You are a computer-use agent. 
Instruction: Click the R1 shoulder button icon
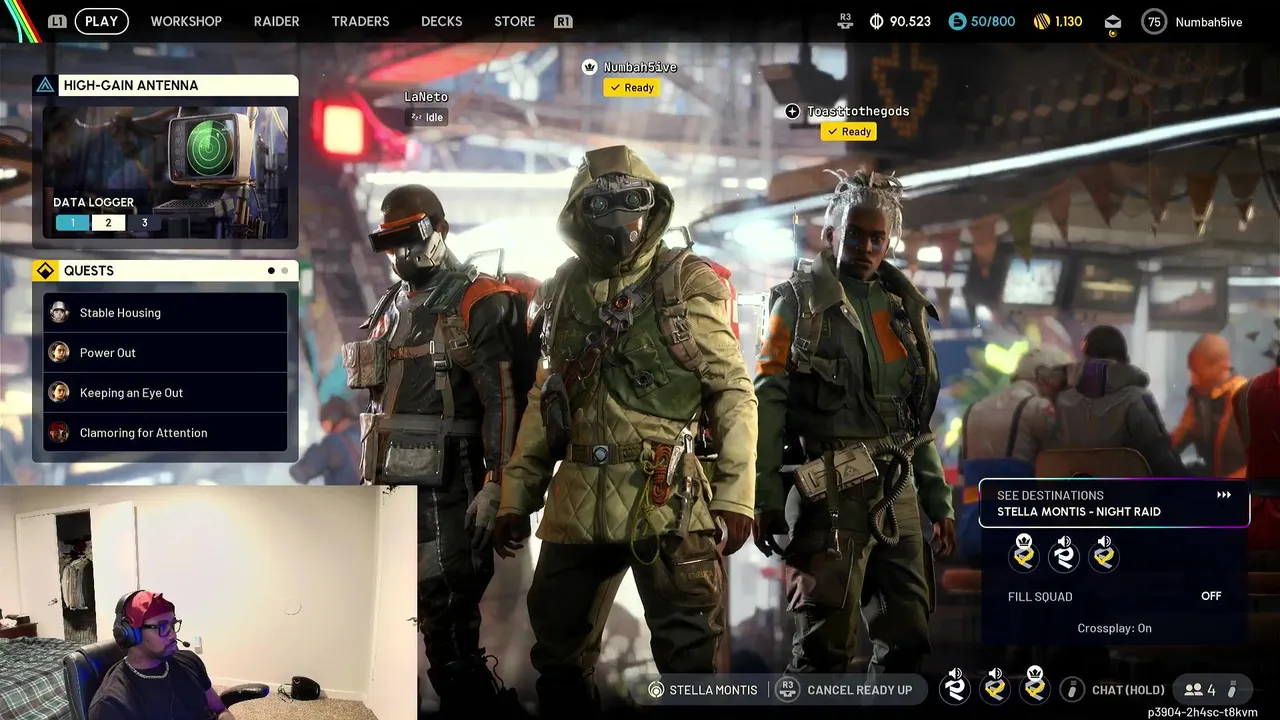(563, 21)
